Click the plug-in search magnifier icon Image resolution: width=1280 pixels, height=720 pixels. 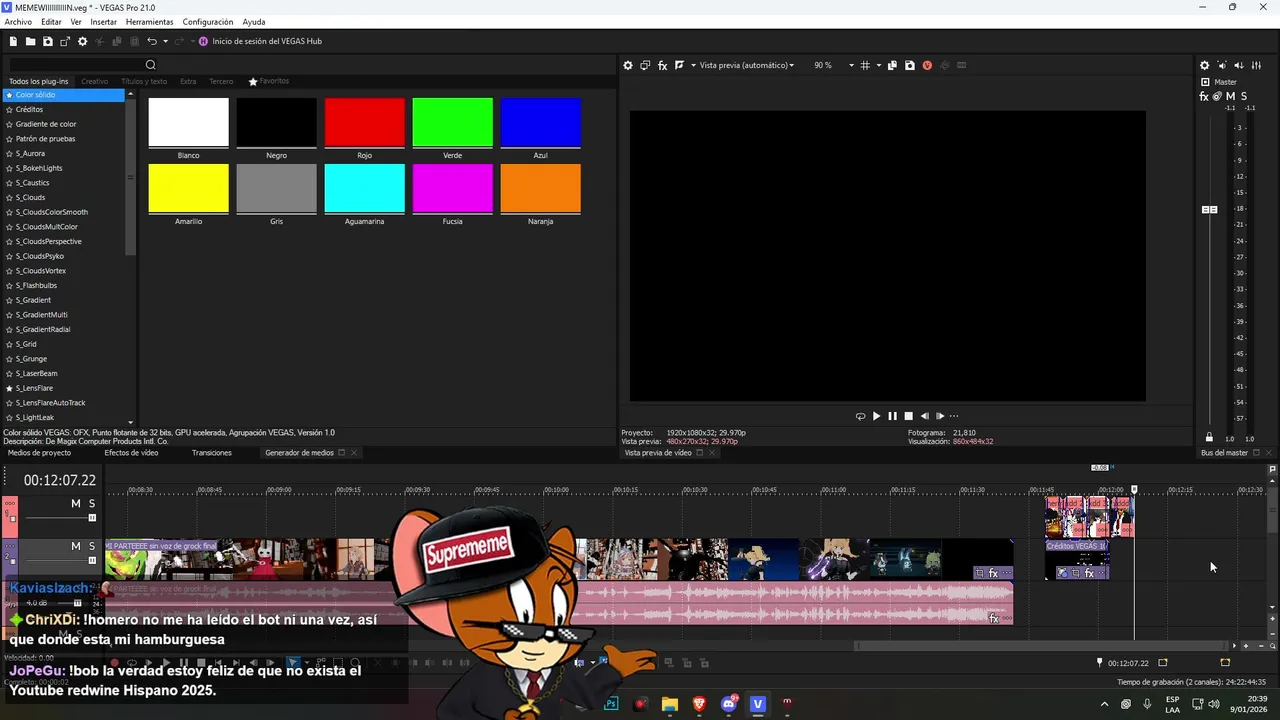(151, 65)
